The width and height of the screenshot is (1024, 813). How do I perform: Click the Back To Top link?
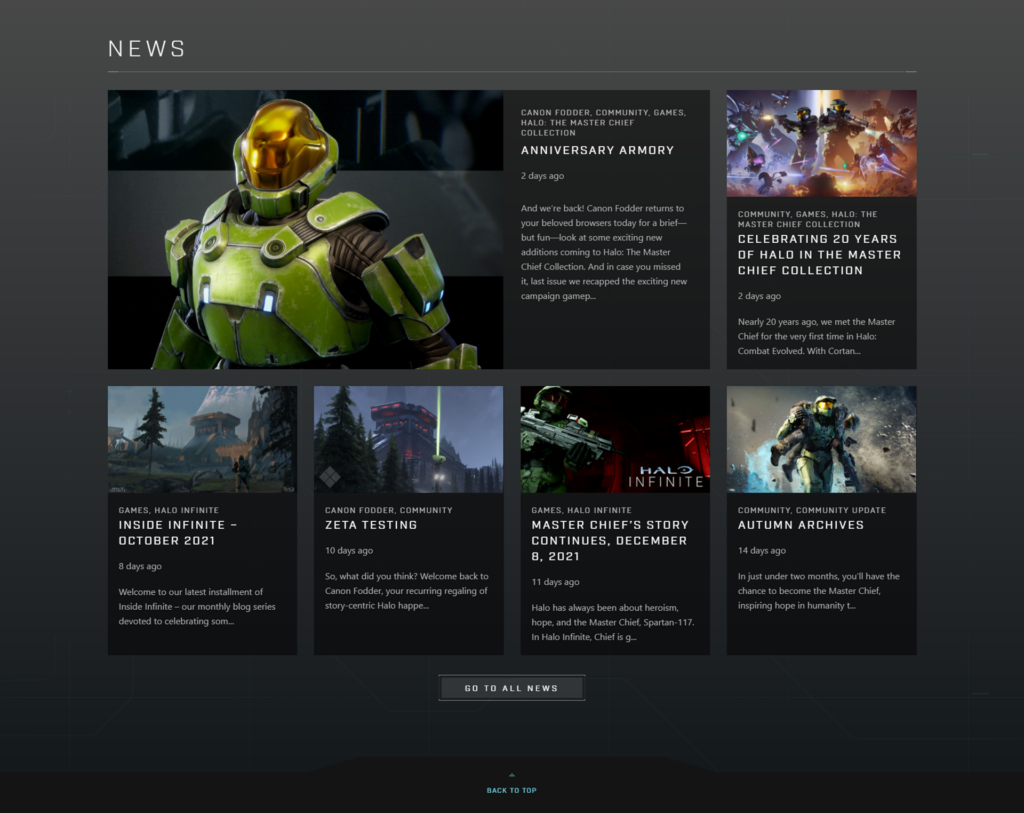511,790
